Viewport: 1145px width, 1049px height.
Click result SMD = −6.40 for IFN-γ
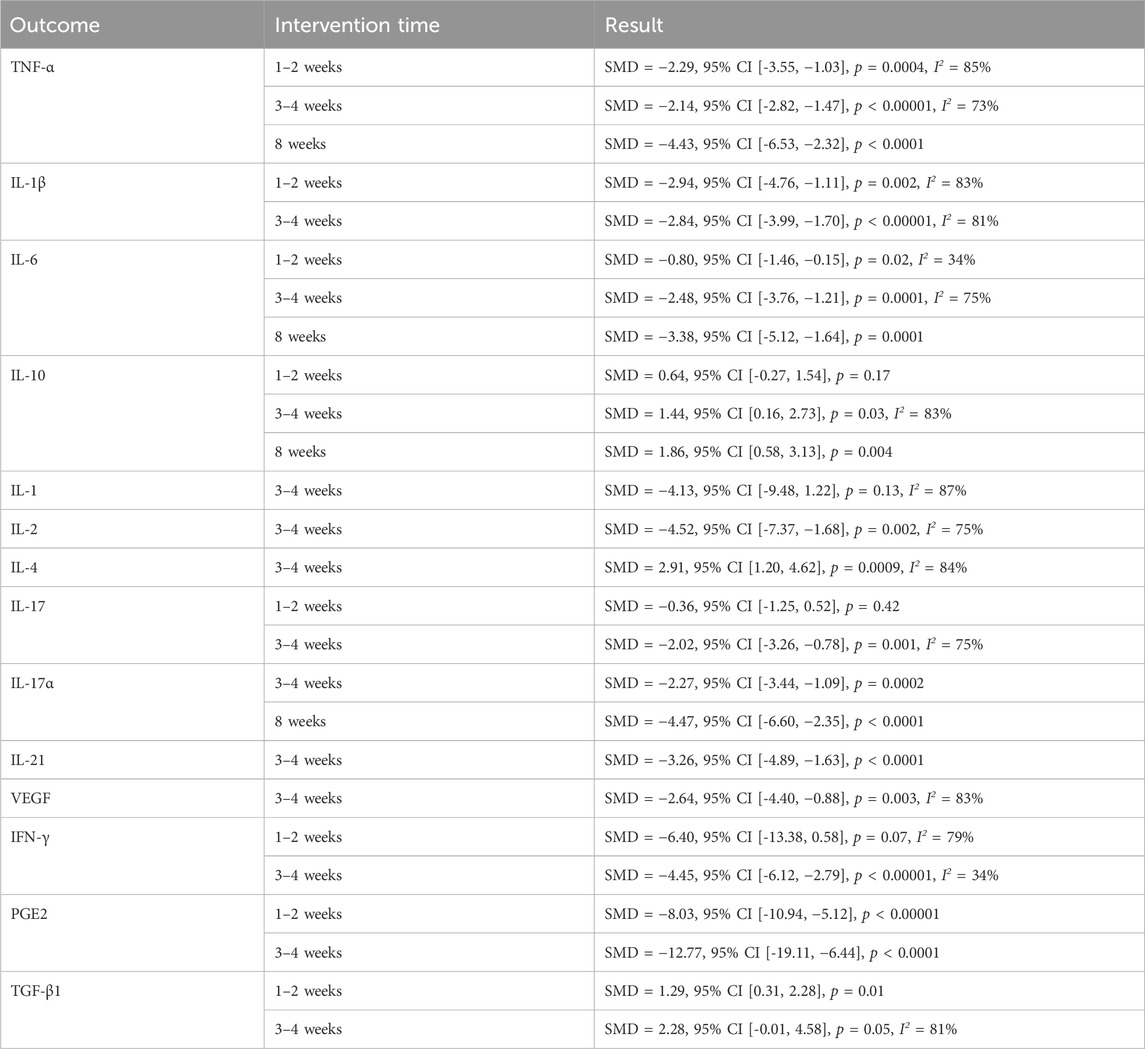tap(869, 837)
